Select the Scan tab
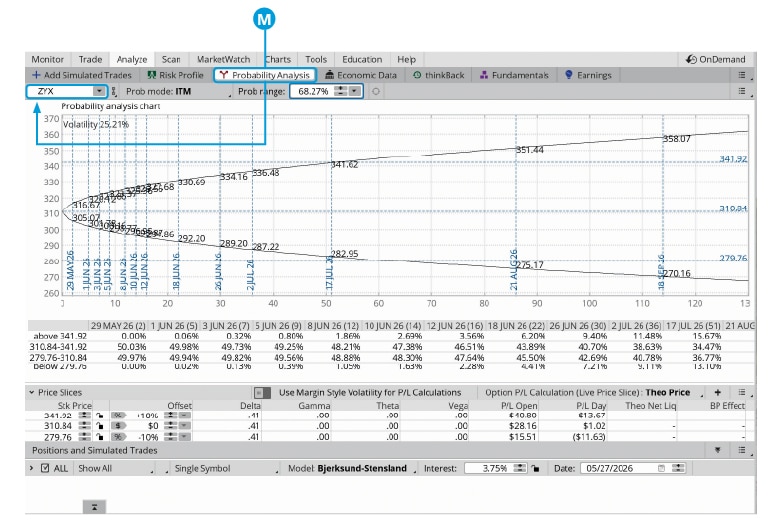 pyautogui.click(x=171, y=59)
